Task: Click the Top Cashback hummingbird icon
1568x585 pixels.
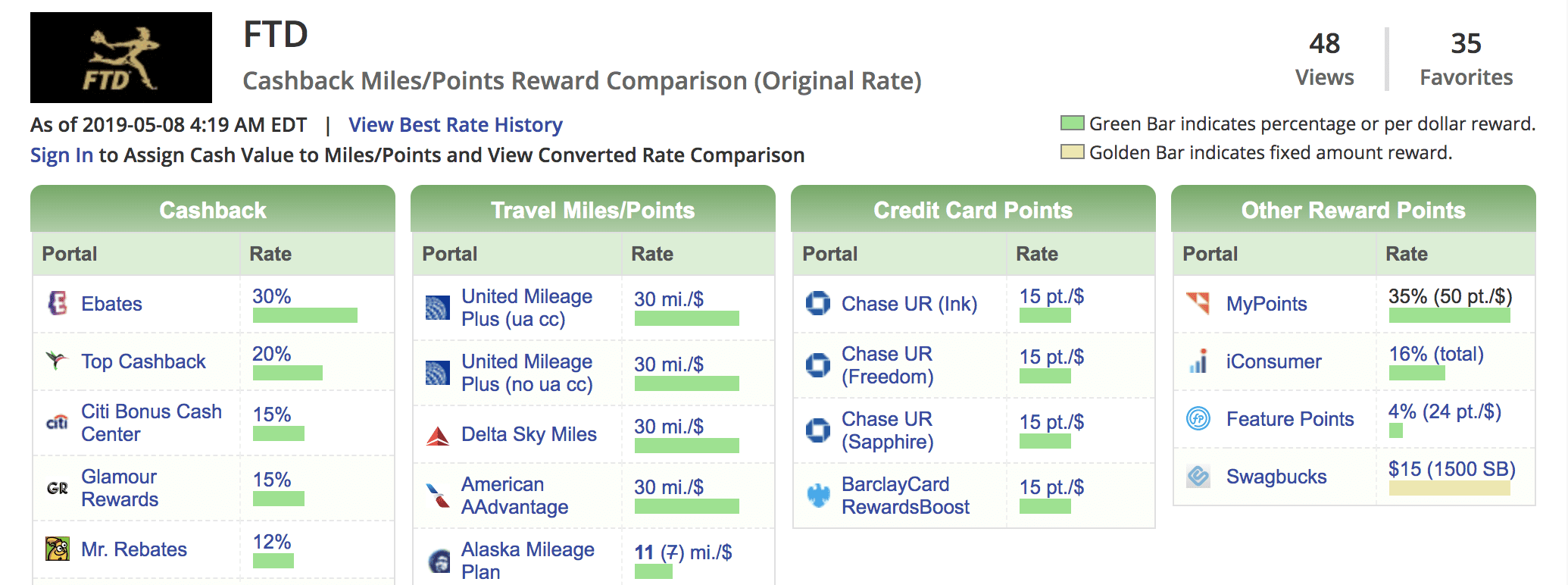Action: (57, 361)
